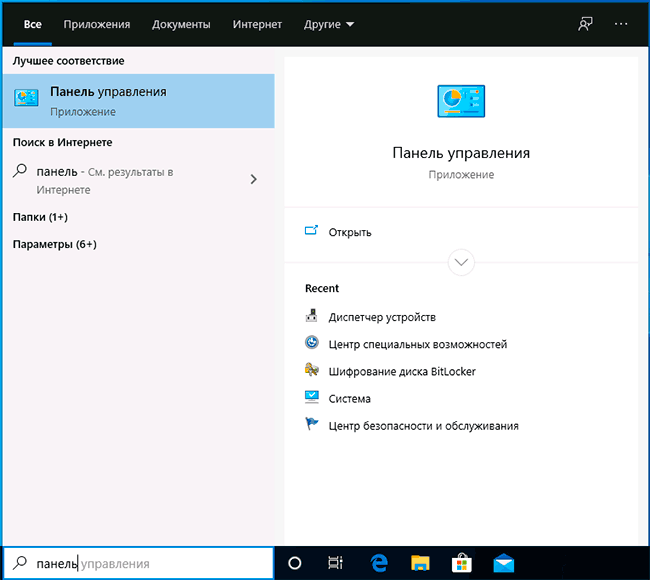Click the BitLocker keys icon
Viewport: 650px width, 580px height.
click(312, 369)
